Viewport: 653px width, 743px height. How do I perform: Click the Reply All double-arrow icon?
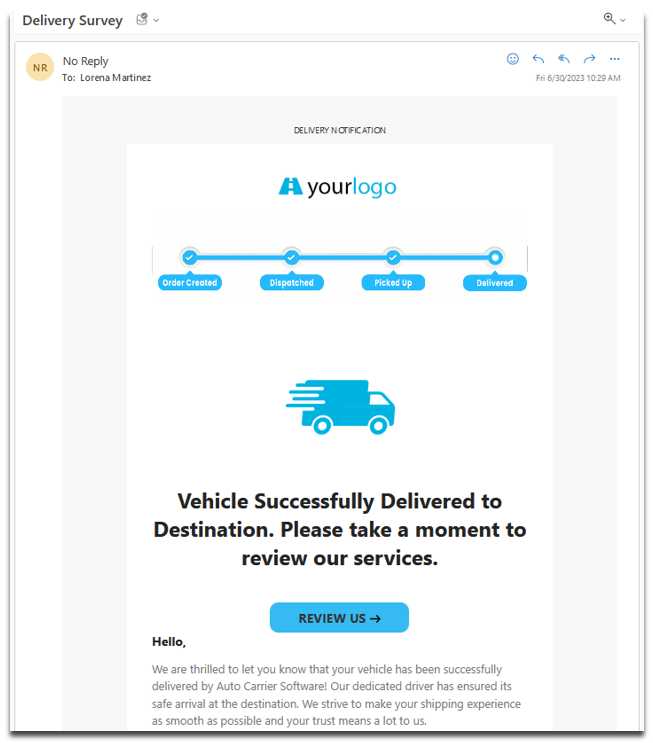pos(563,59)
